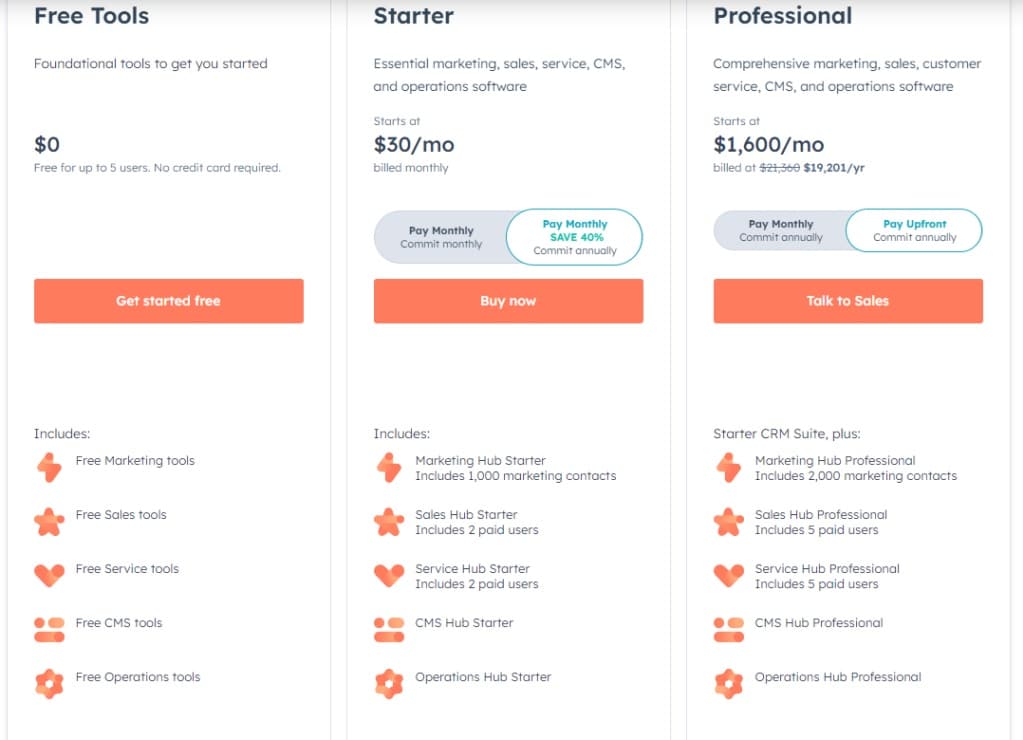Click the CMS Hub Professional icon
1023x740 pixels.
pyautogui.click(x=729, y=630)
